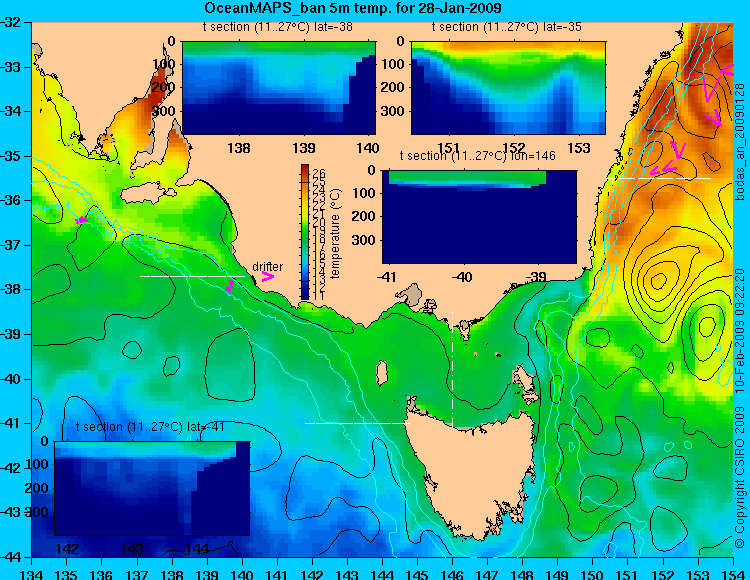
Task: Click the 'temperature (°C)' color bar label
Action: click(335, 233)
